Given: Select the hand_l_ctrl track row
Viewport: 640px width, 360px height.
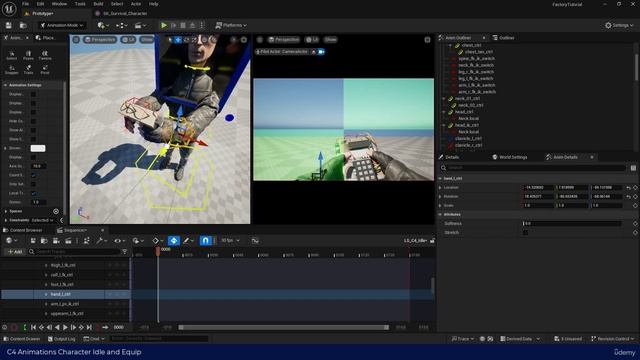Looking at the screenshot, I should click(x=65, y=294).
